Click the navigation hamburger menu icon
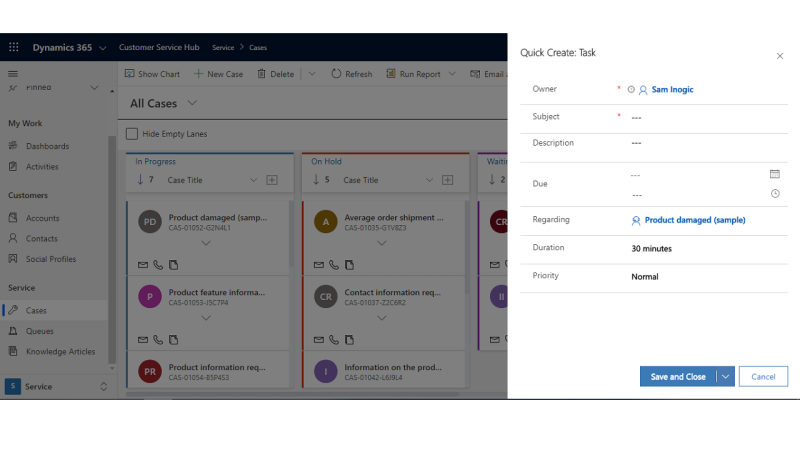Image resolution: width=800 pixels, height=450 pixels. coord(13,74)
